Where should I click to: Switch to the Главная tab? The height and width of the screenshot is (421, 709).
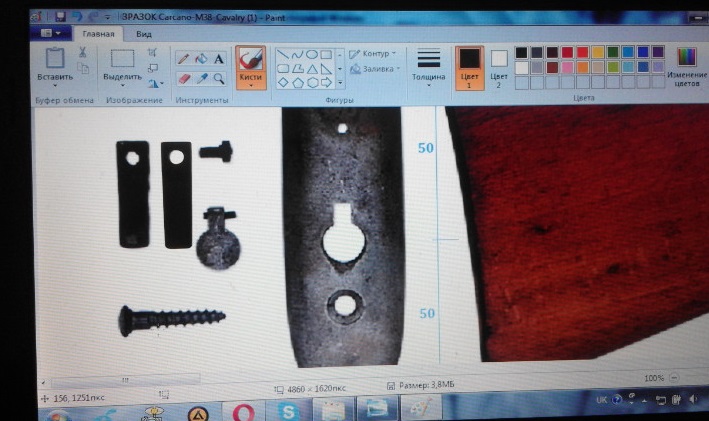point(98,34)
